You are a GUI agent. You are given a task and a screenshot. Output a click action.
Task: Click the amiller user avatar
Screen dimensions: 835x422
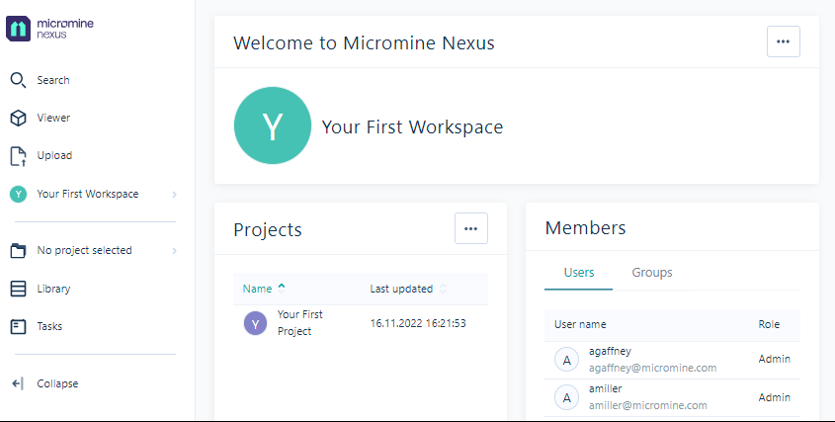567,398
